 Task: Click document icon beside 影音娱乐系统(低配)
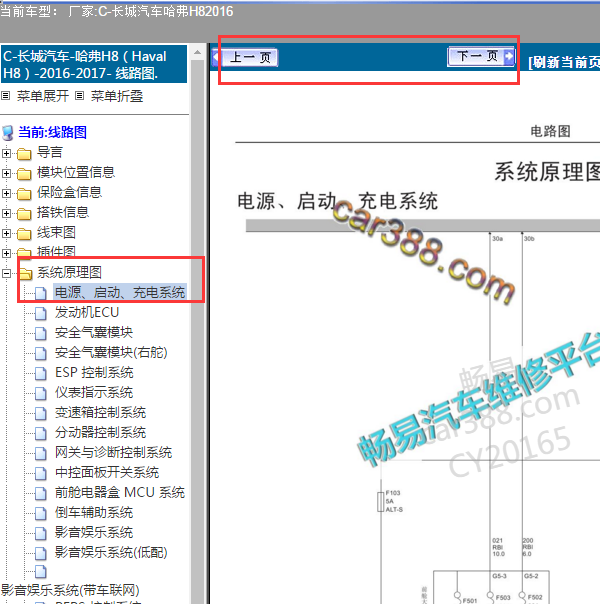coord(40,554)
